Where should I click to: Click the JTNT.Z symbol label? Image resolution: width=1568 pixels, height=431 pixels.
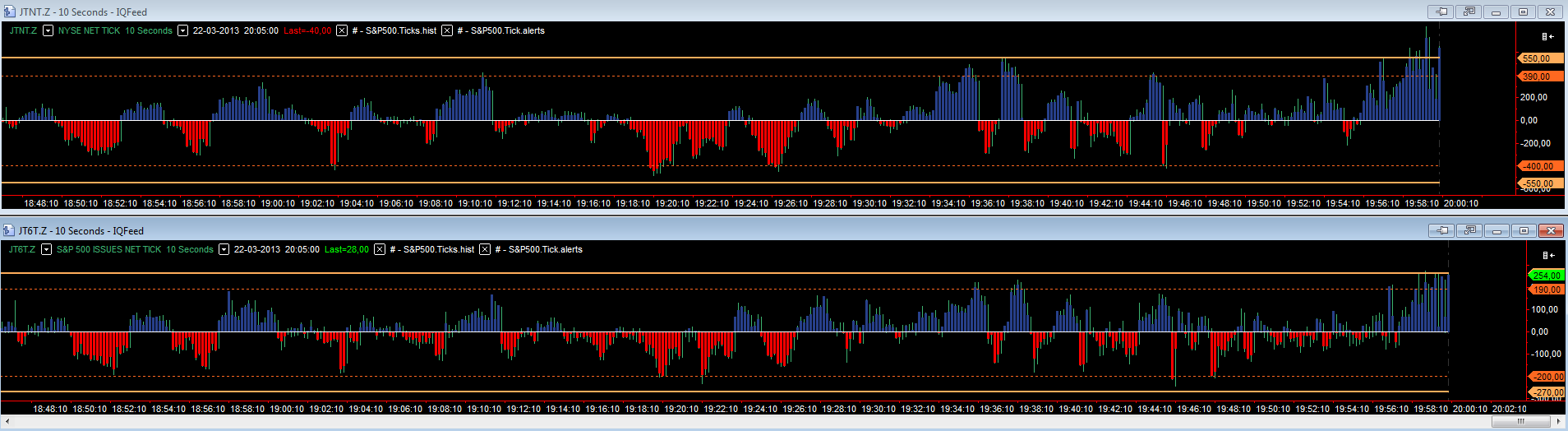click(x=23, y=30)
